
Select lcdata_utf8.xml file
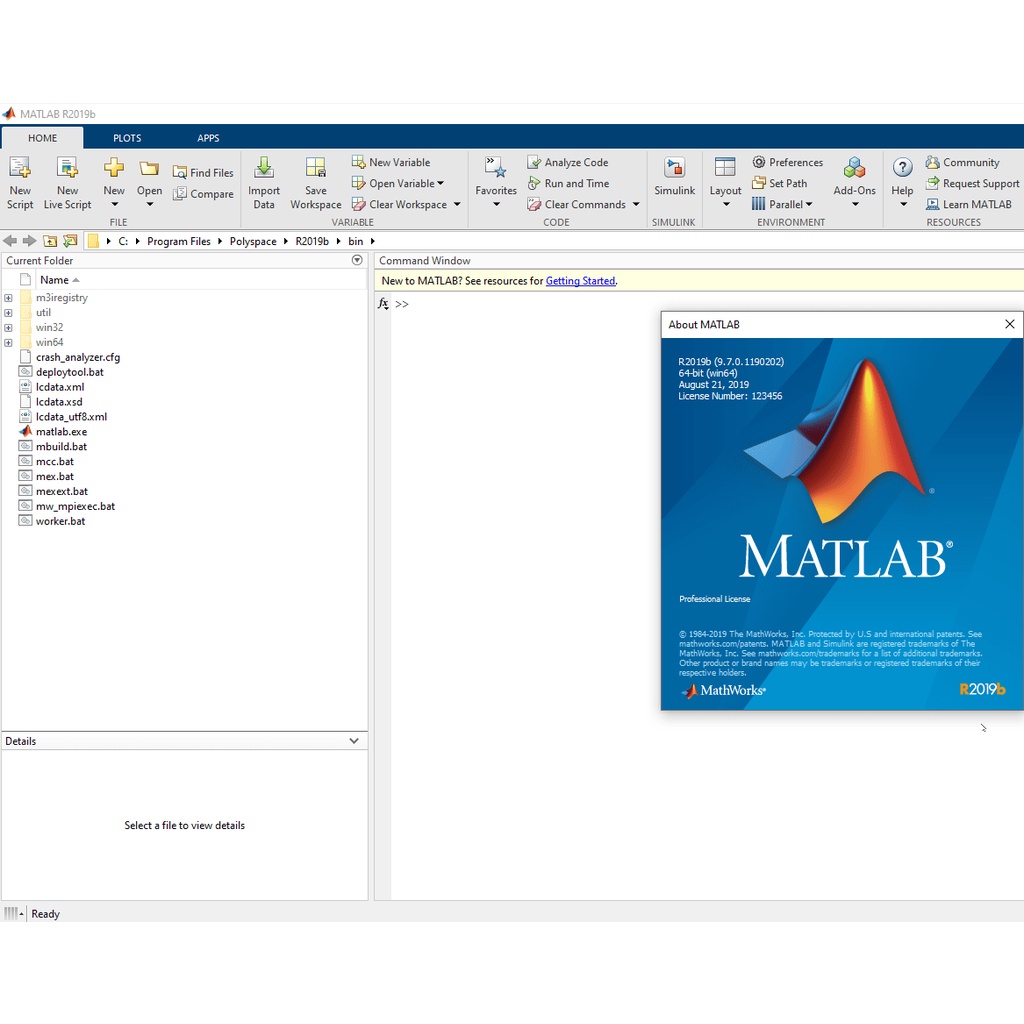pos(71,417)
